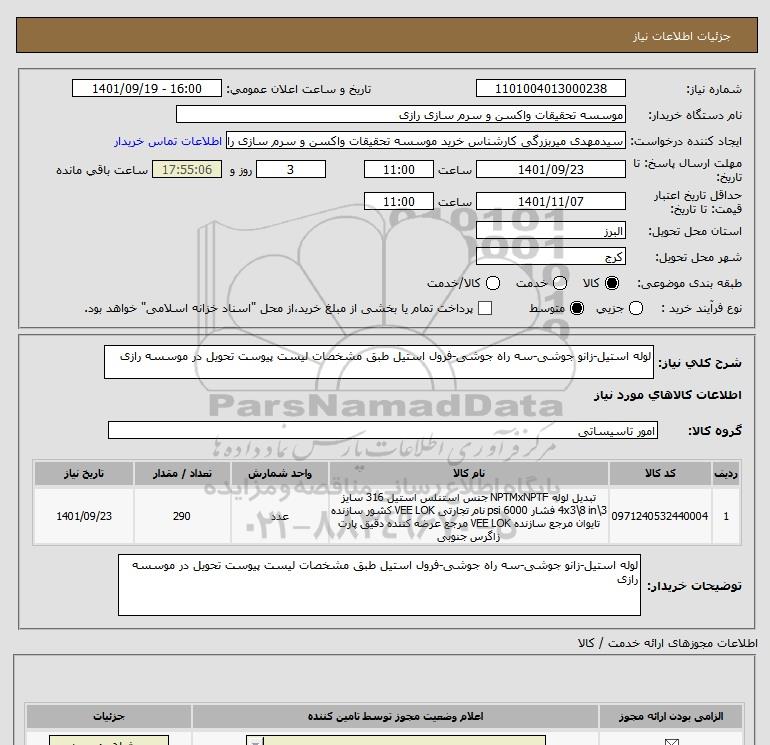The width and height of the screenshot is (770, 745).
Task: Click need date cell 1401/09/23 in table
Action: tap(84, 516)
